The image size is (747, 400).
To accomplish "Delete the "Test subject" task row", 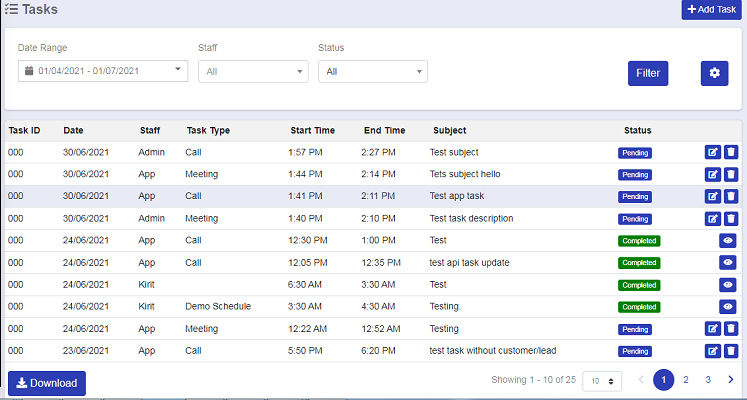I will (x=731, y=152).
